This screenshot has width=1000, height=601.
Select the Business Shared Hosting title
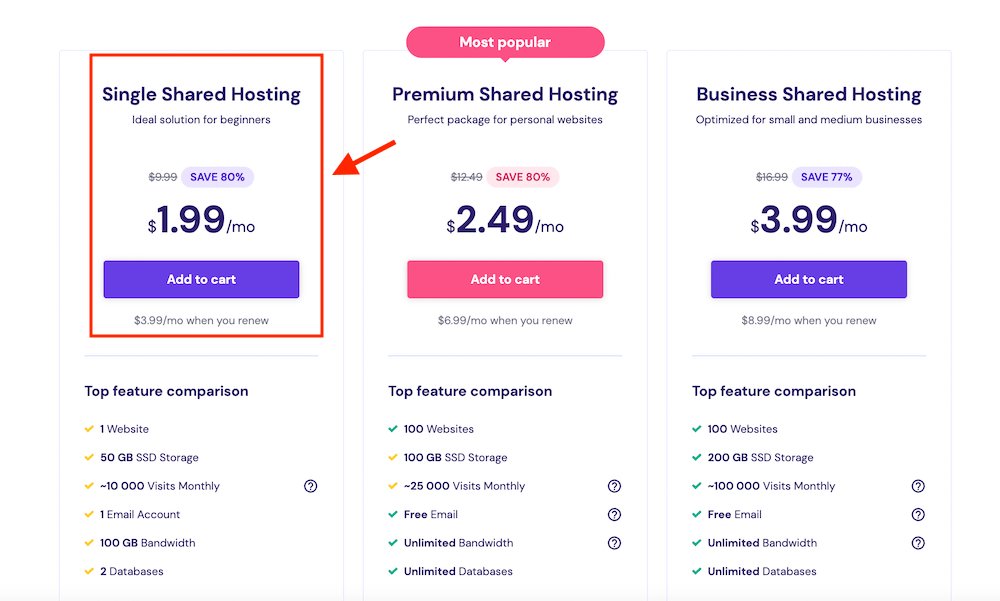point(809,95)
